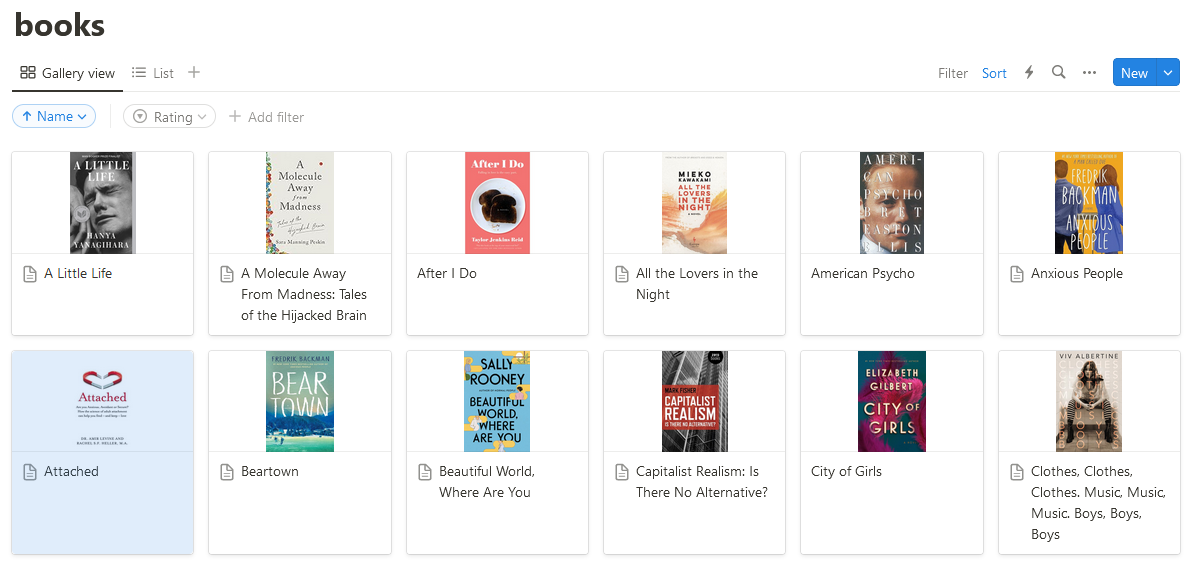Click page icon beside A Little Life
Screen dimensions: 1203x563
click(30, 274)
